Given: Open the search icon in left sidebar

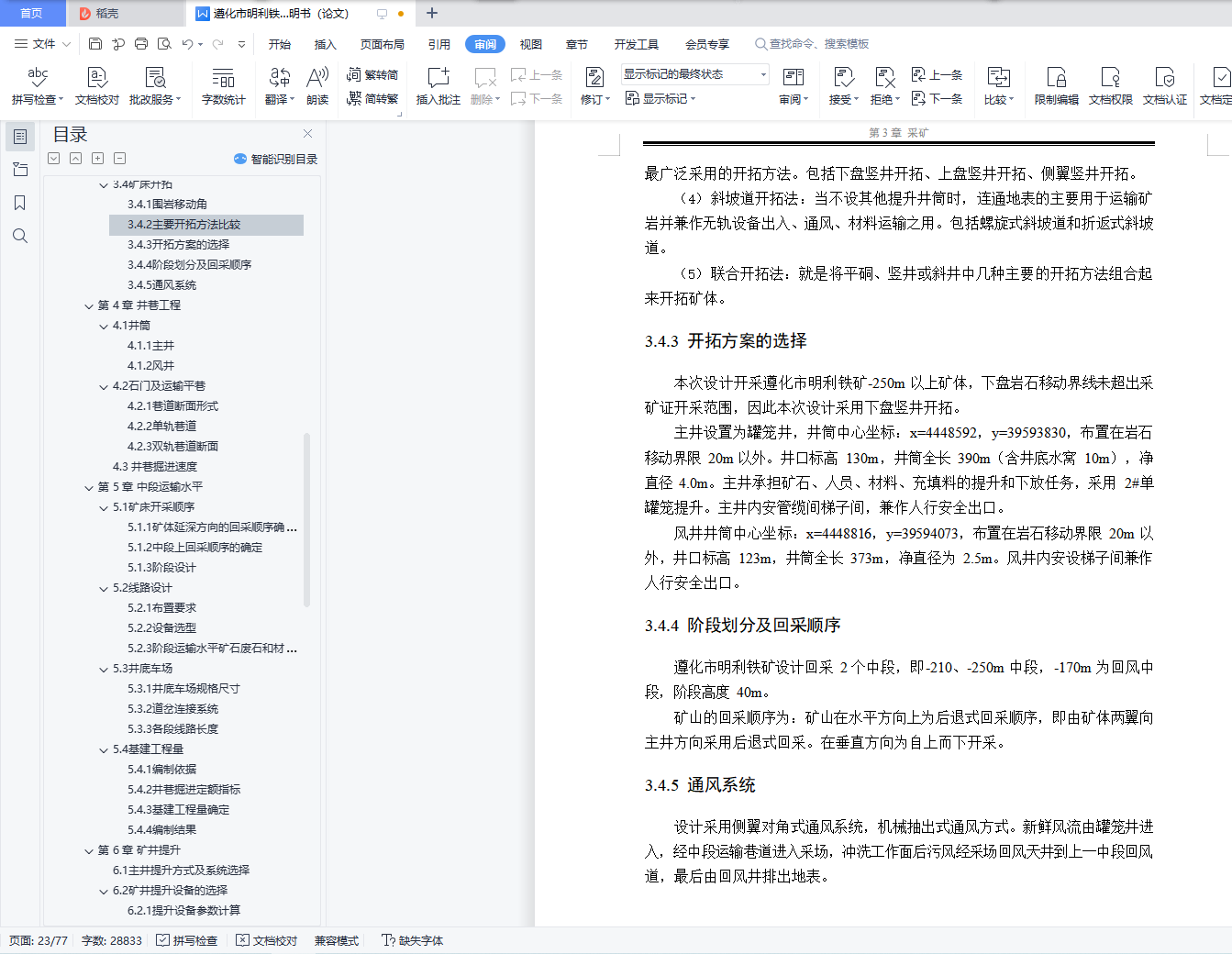Looking at the screenshot, I should click(20, 236).
